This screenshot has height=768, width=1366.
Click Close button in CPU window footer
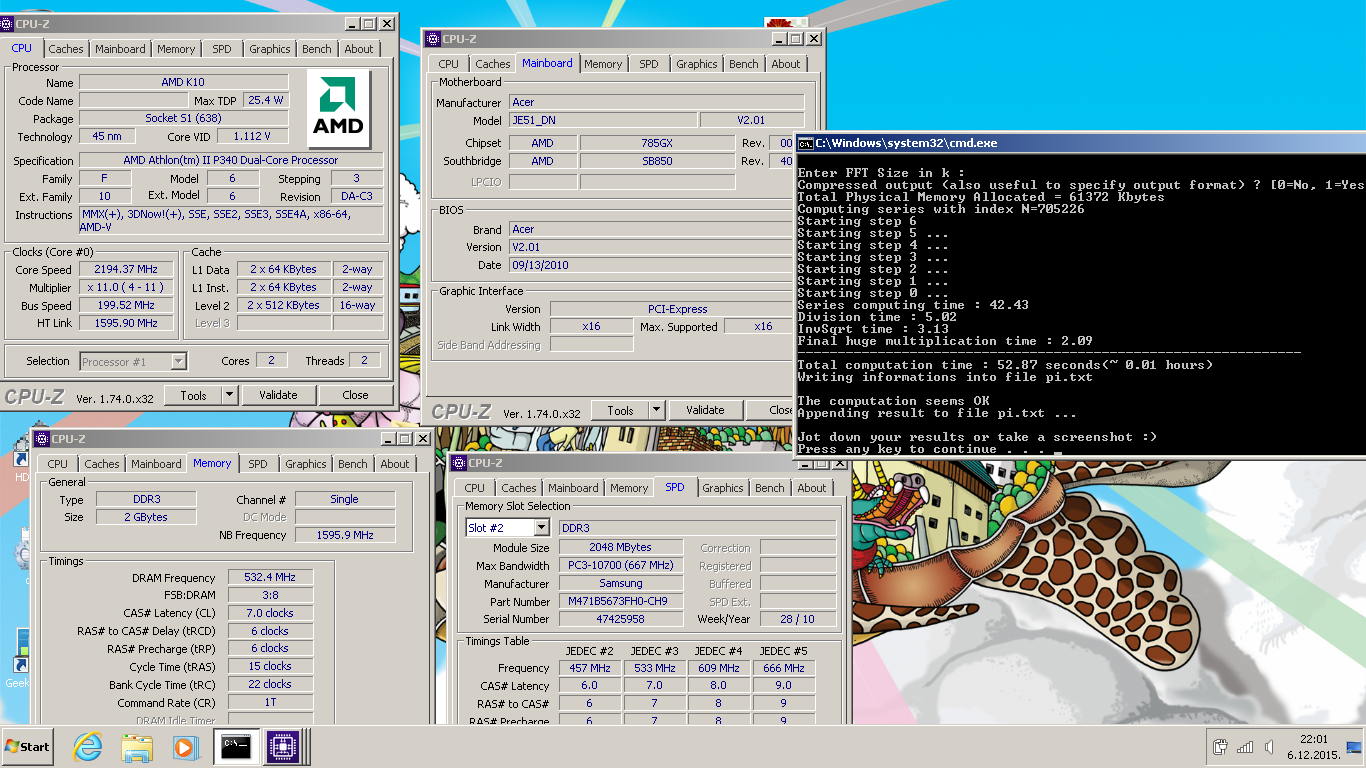point(355,395)
